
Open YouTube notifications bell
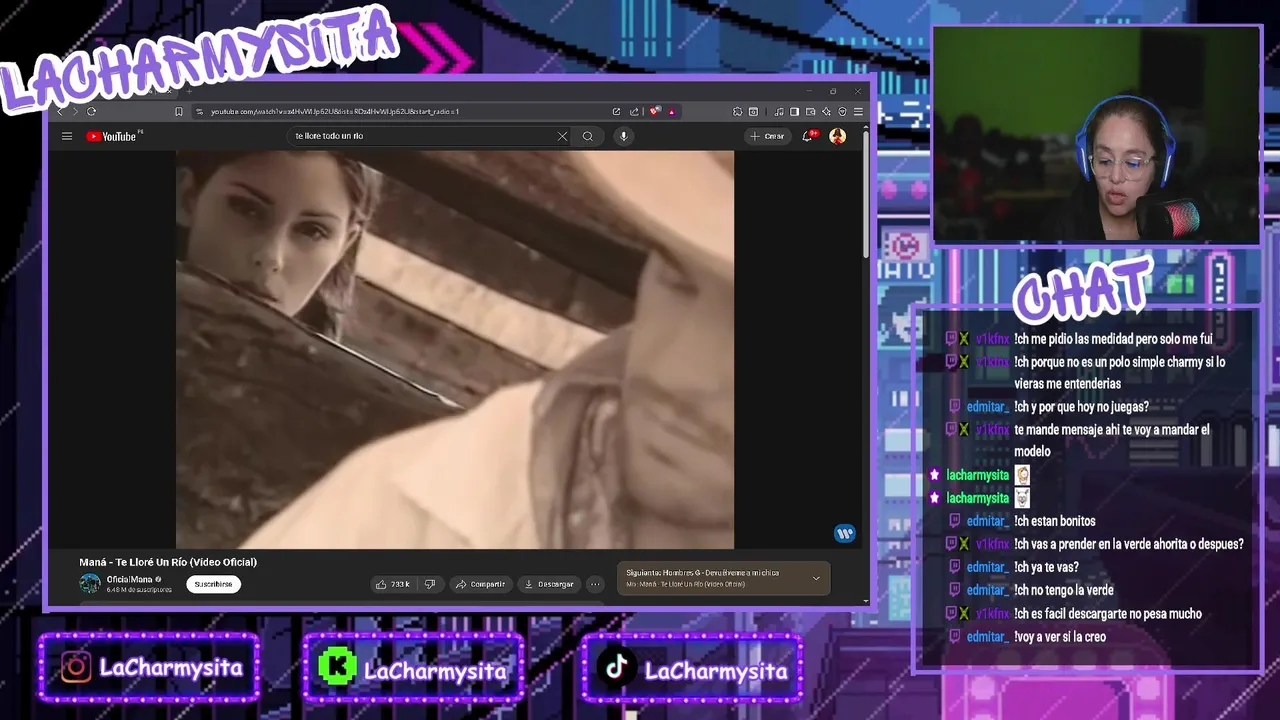click(807, 136)
